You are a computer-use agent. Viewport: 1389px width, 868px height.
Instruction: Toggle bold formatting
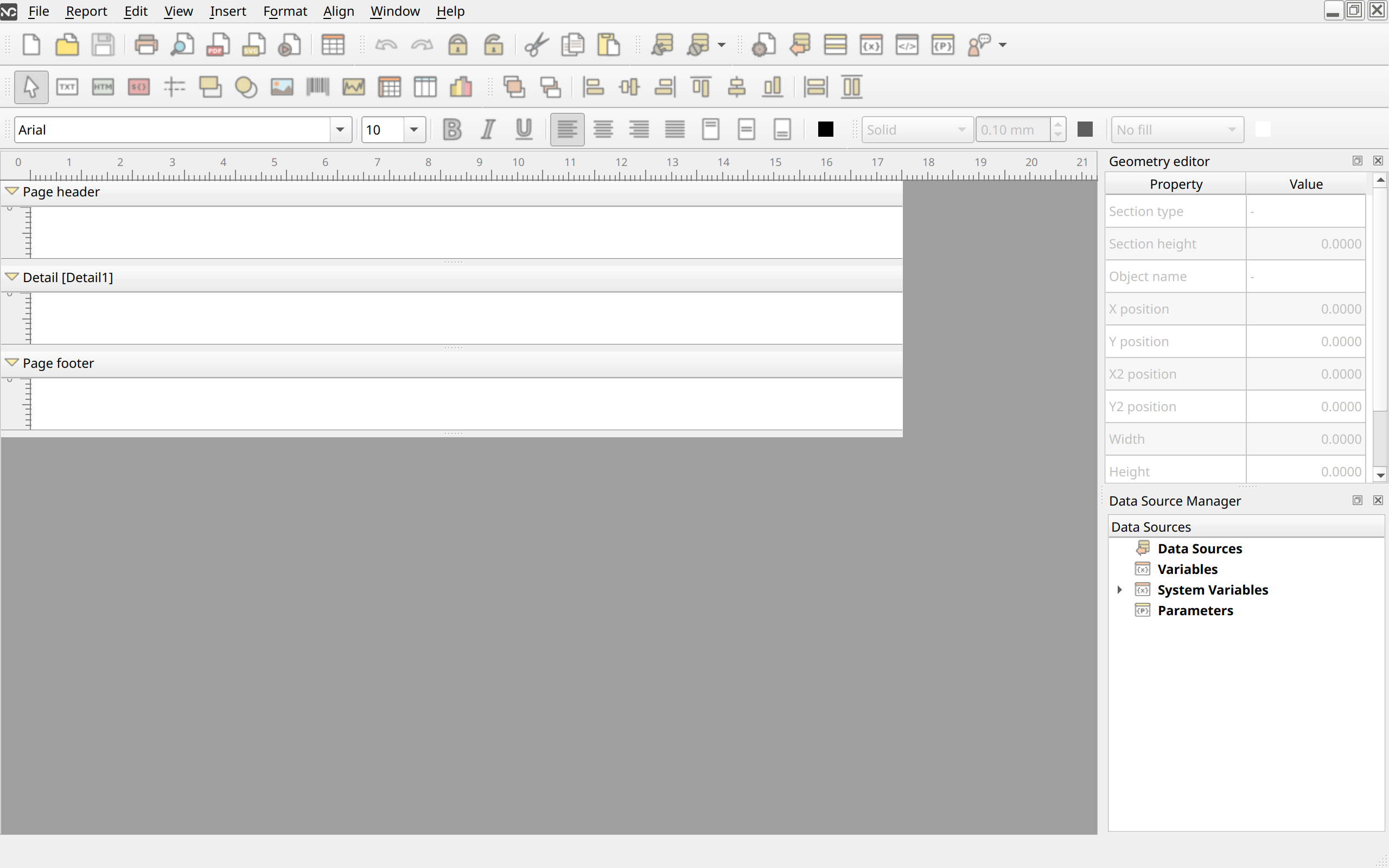[453, 129]
